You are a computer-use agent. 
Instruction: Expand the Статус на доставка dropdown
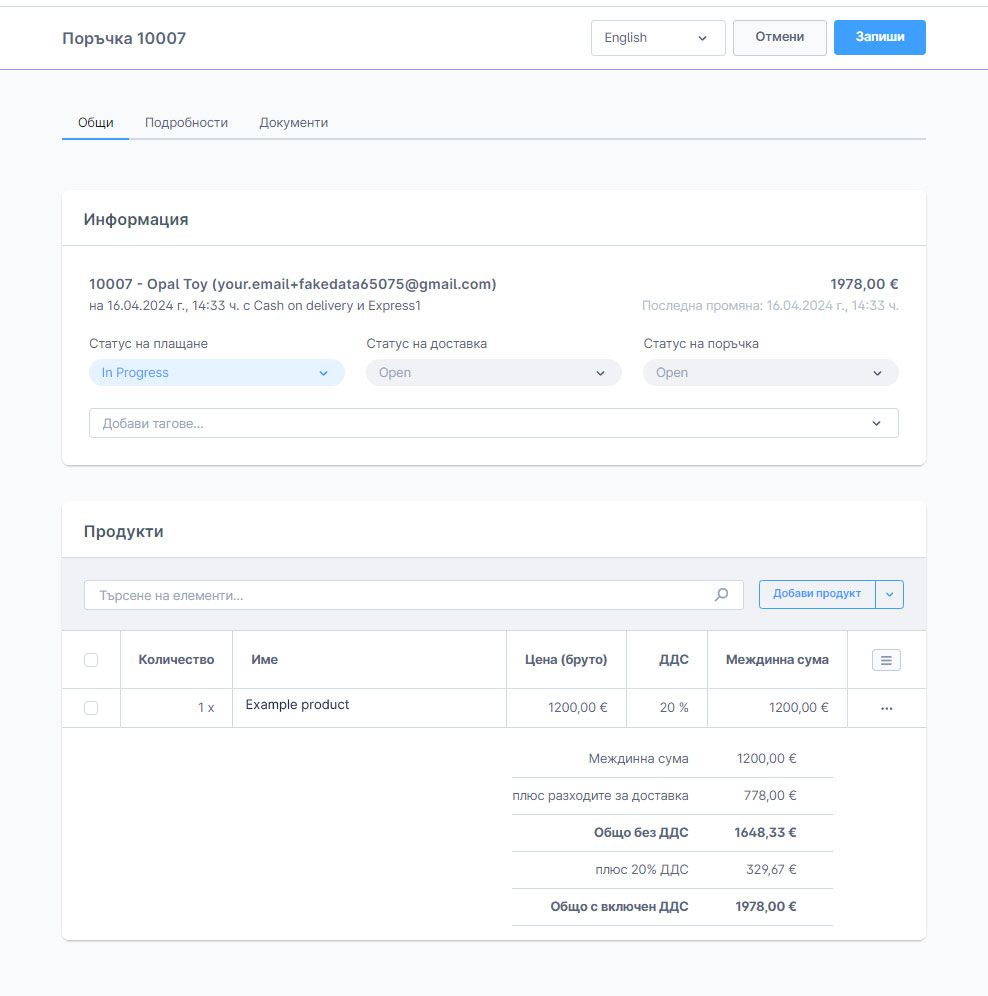pyautogui.click(x=493, y=373)
